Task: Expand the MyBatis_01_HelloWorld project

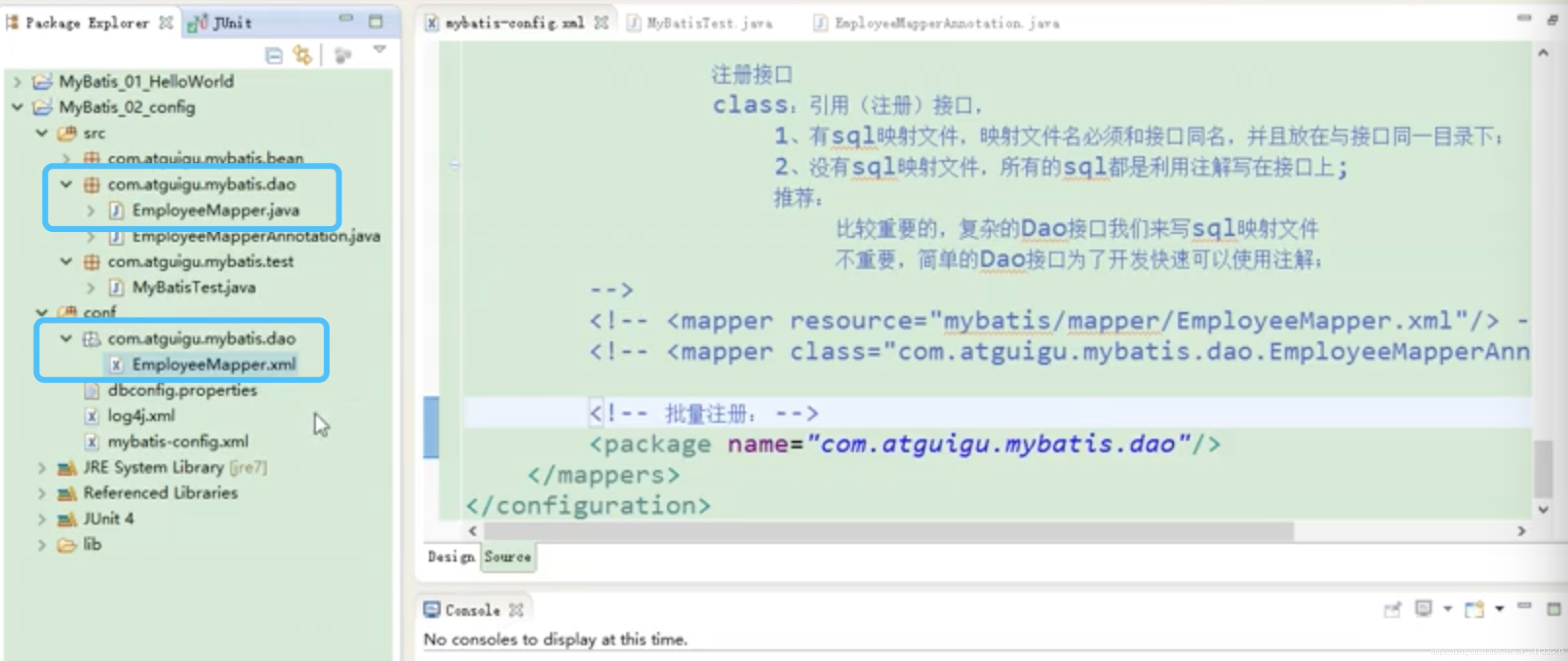Action: point(17,81)
